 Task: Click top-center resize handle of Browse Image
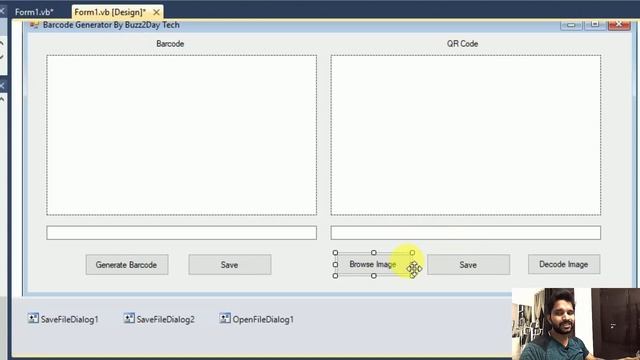[x=373, y=253]
